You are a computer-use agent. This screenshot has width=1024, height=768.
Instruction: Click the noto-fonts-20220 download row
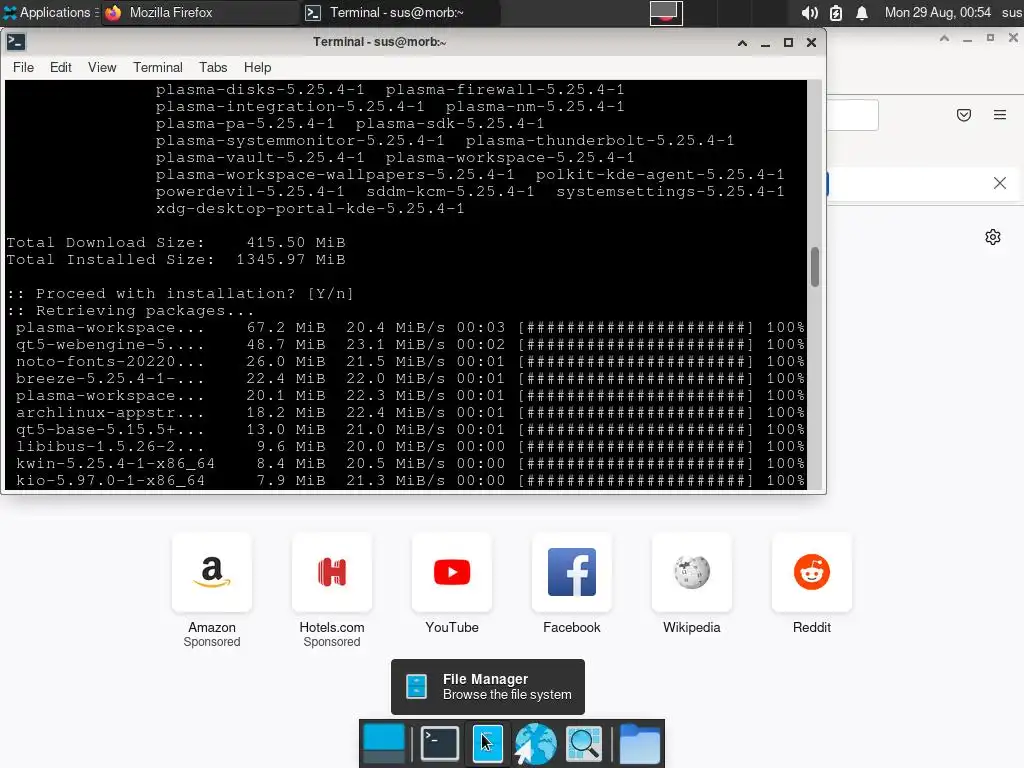[410, 362]
